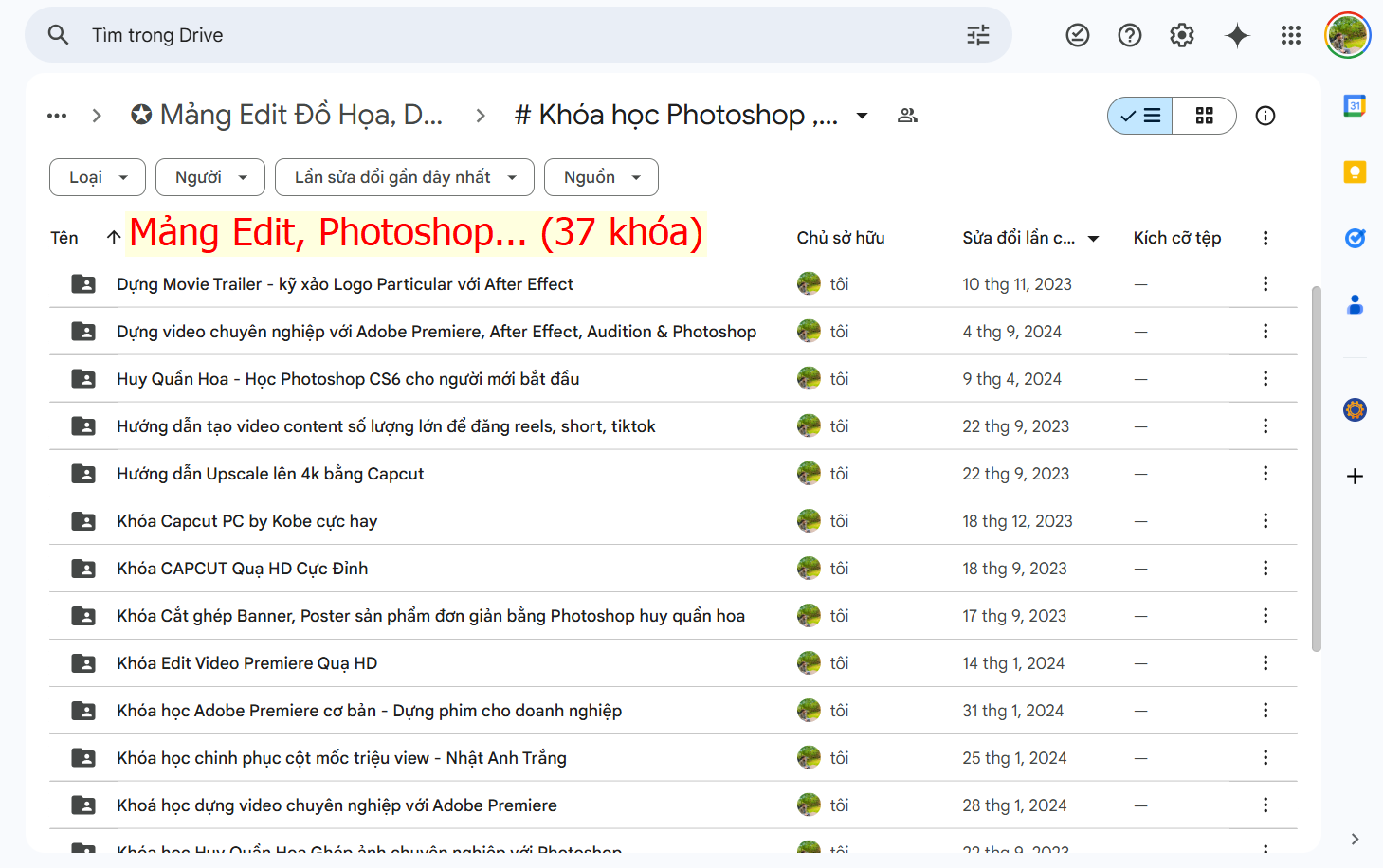Reverse sort direction arrow next to Tên

pos(114,238)
